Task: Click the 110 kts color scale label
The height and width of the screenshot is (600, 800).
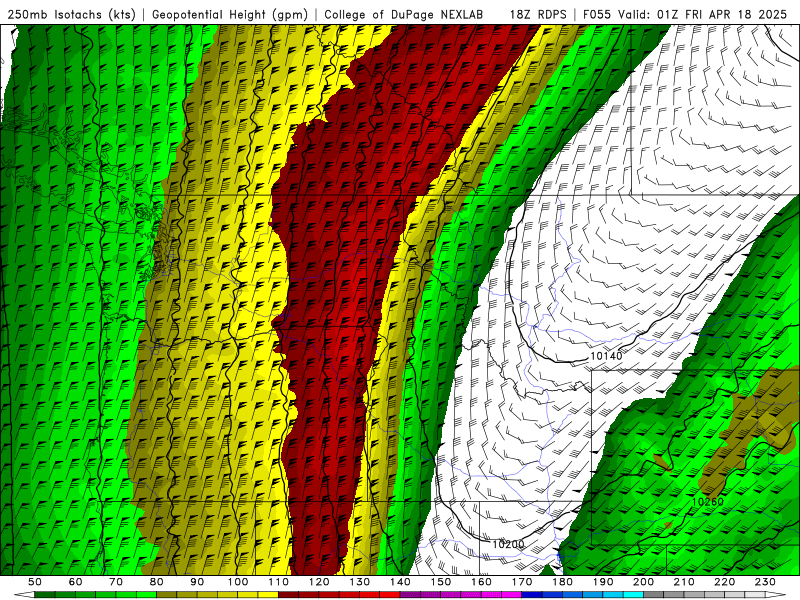Action: (279, 582)
